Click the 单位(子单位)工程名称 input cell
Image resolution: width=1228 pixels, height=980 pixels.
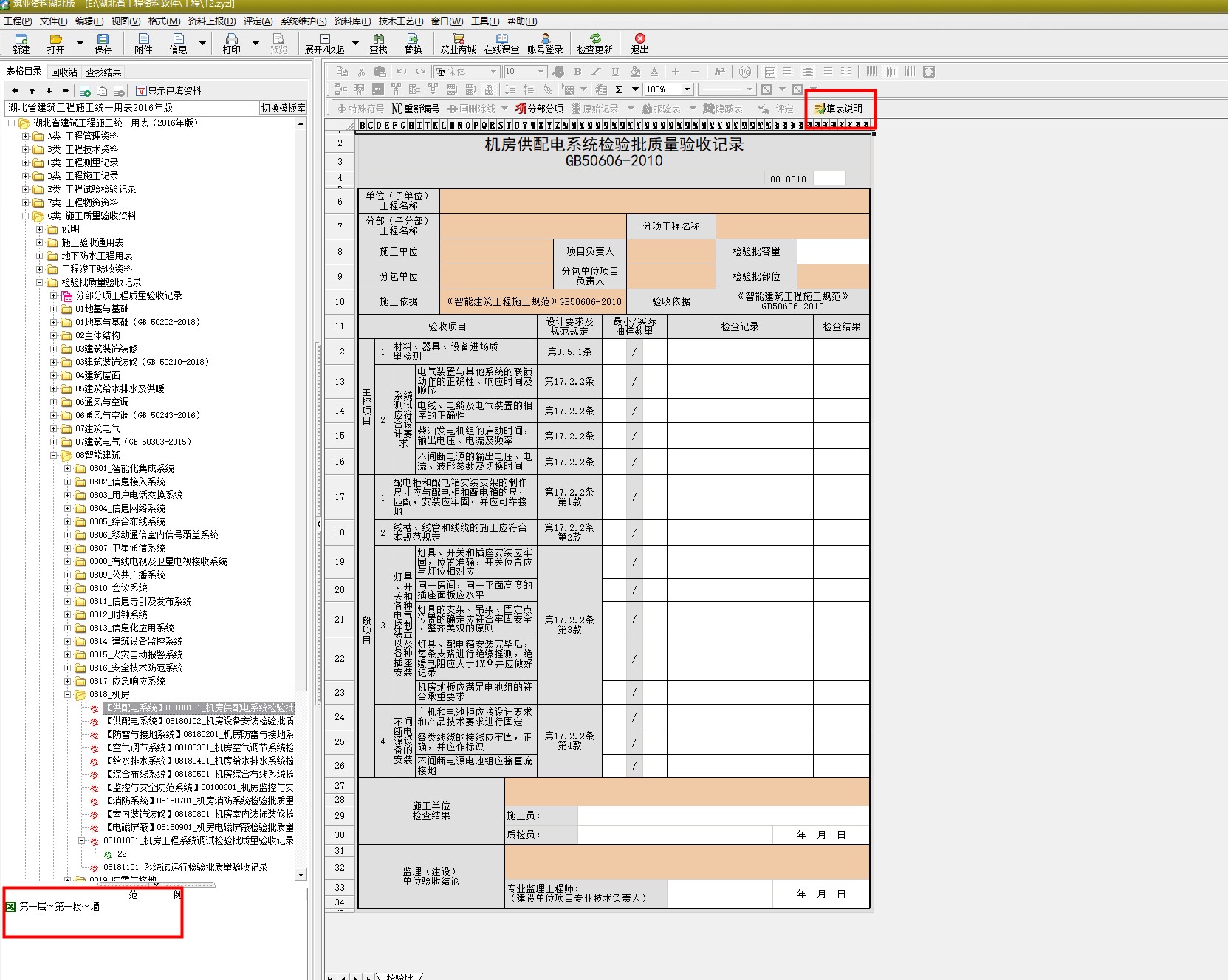[654, 201]
